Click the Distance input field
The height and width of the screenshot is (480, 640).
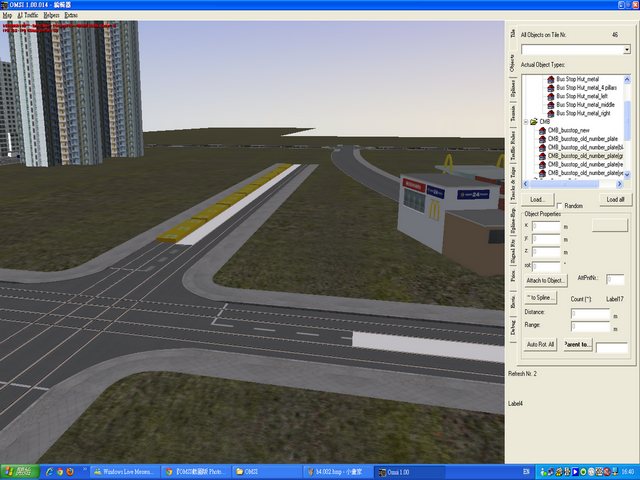(x=590, y=314)
